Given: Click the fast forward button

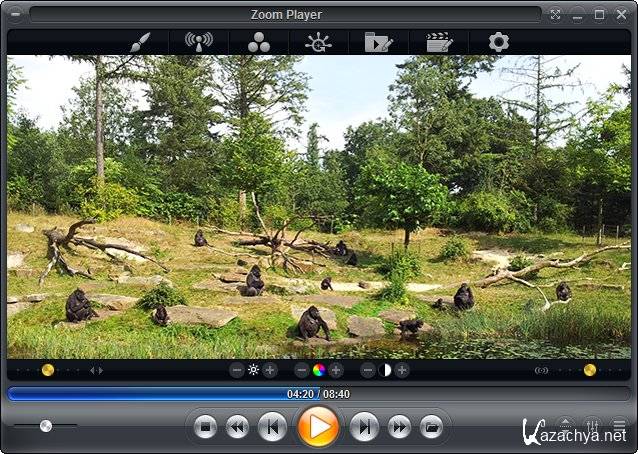Looking at the screenshot, I should tap(399, 427).
